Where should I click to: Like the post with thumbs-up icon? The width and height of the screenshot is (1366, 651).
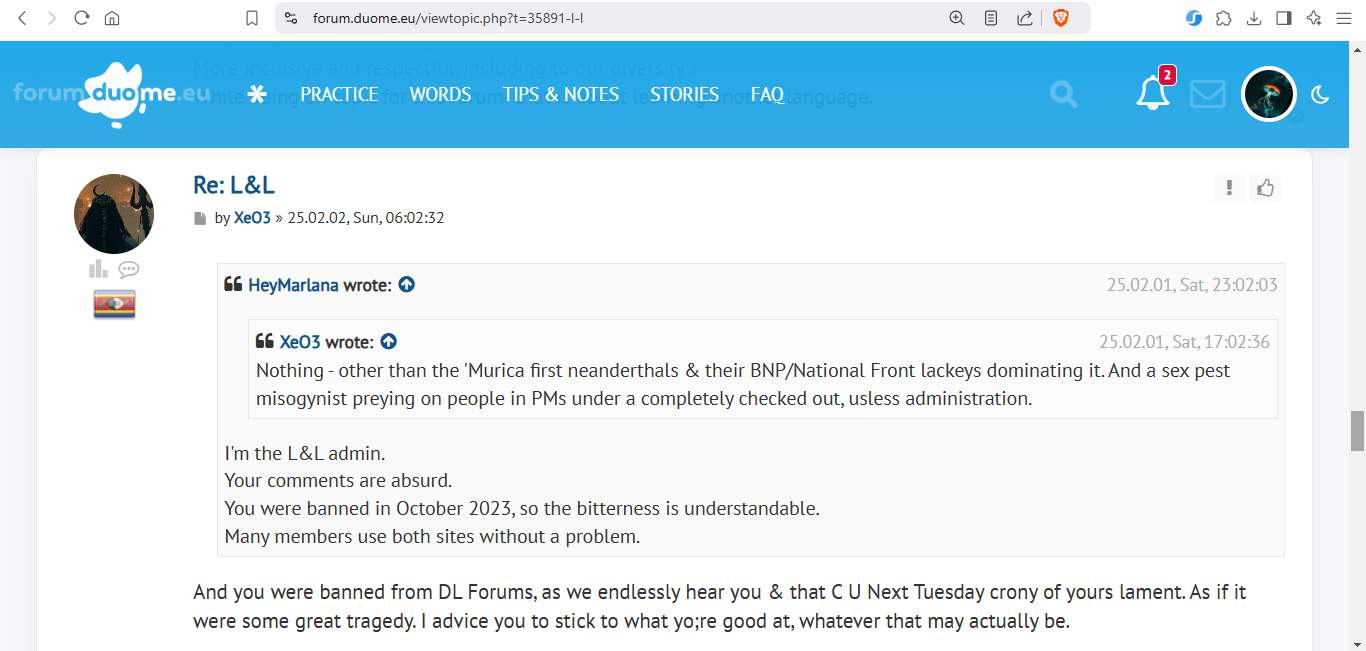click(x=1266, y=188)
